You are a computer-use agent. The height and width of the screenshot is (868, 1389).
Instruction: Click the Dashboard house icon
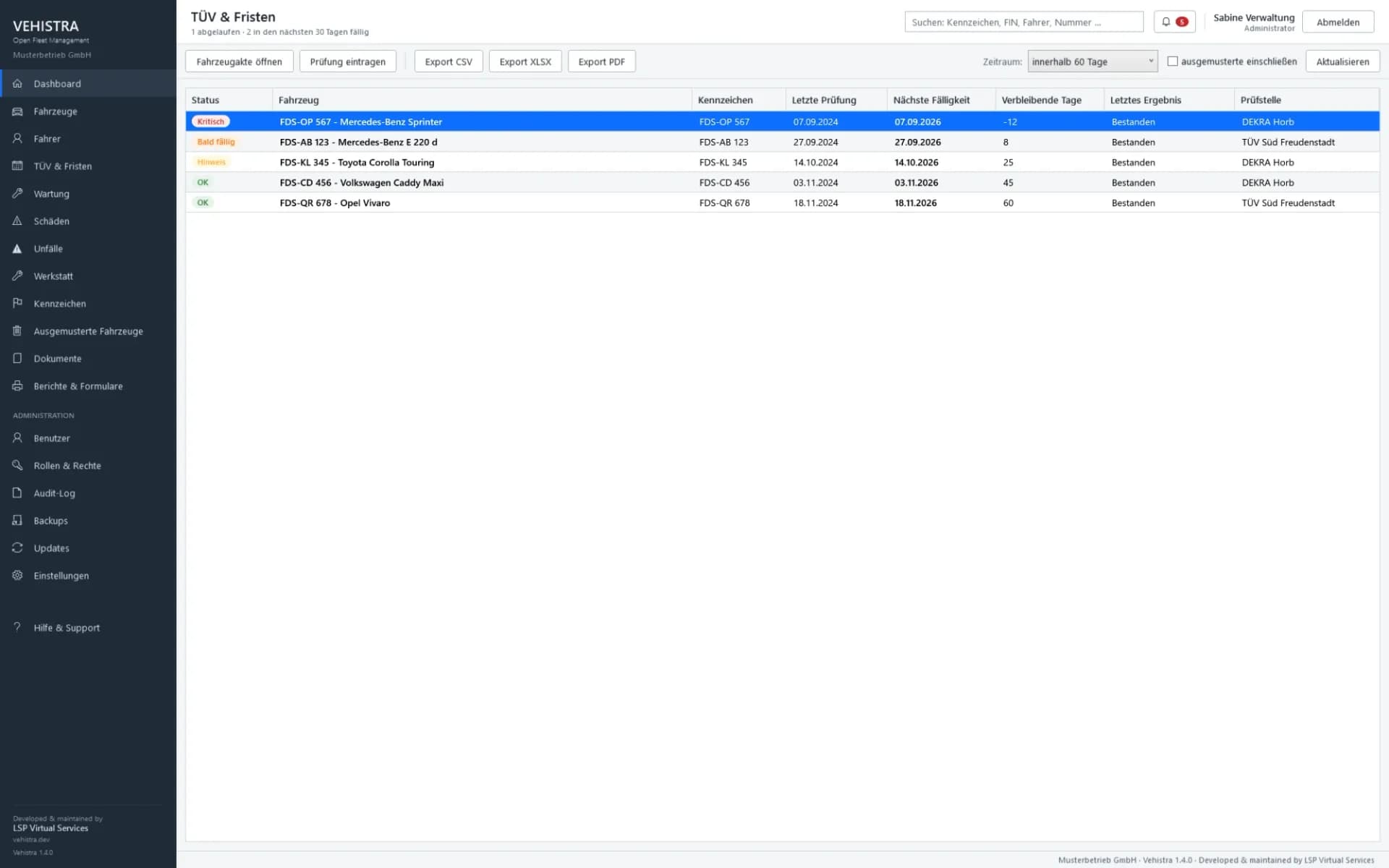point(17,84)
